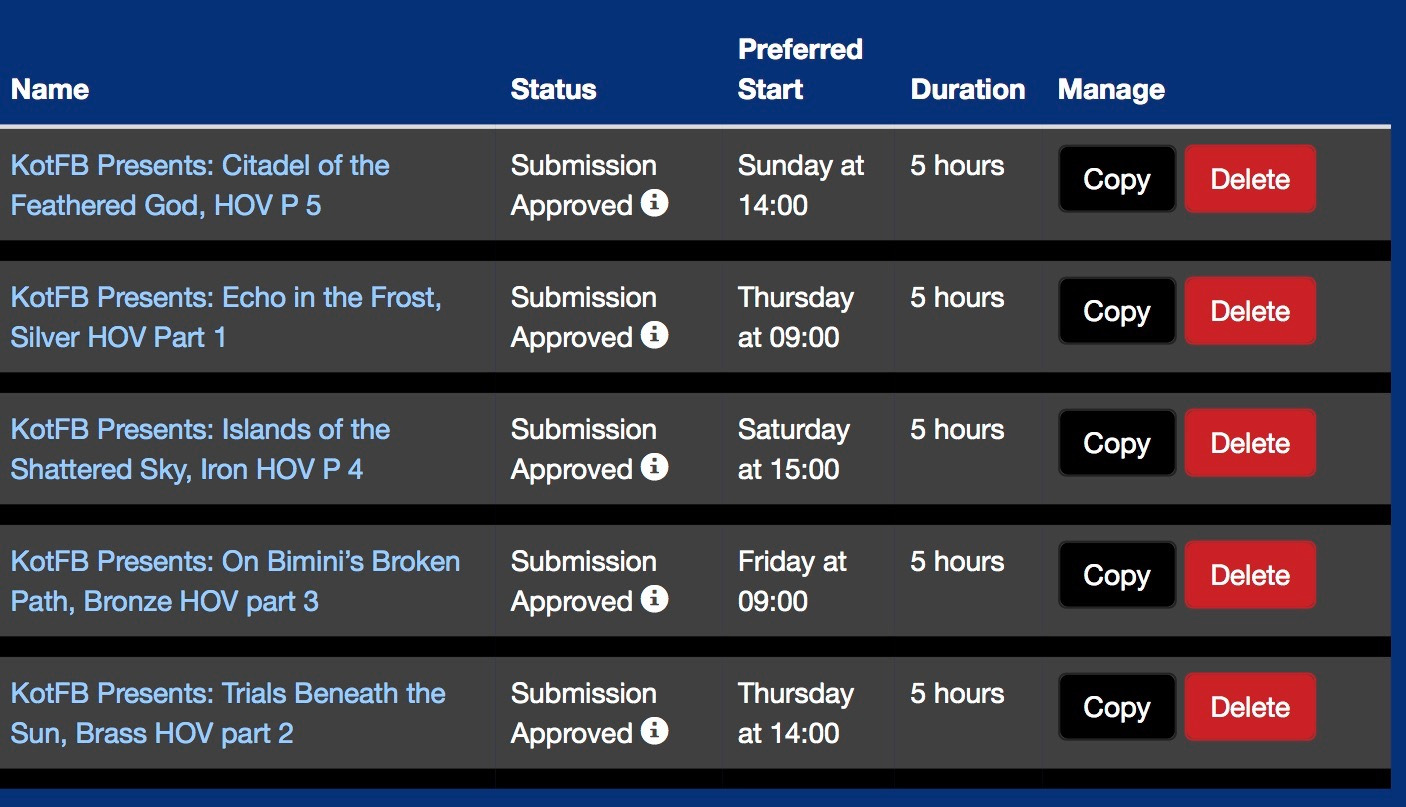The image size is (1406, 807).
Task: Delete the Trials Beneath the Sun event
Action: pyautogui.click(x=1250, y=708)
